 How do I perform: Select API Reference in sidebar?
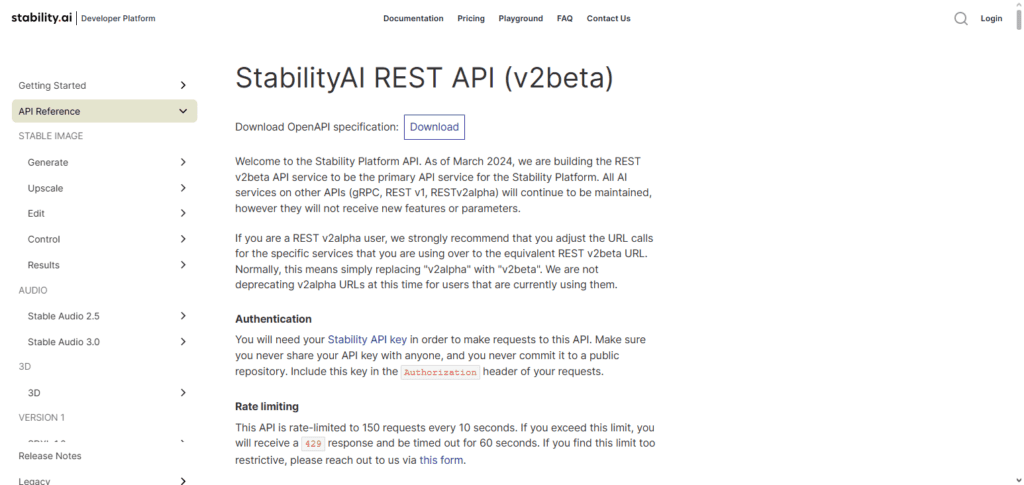[x=50, y=112]
